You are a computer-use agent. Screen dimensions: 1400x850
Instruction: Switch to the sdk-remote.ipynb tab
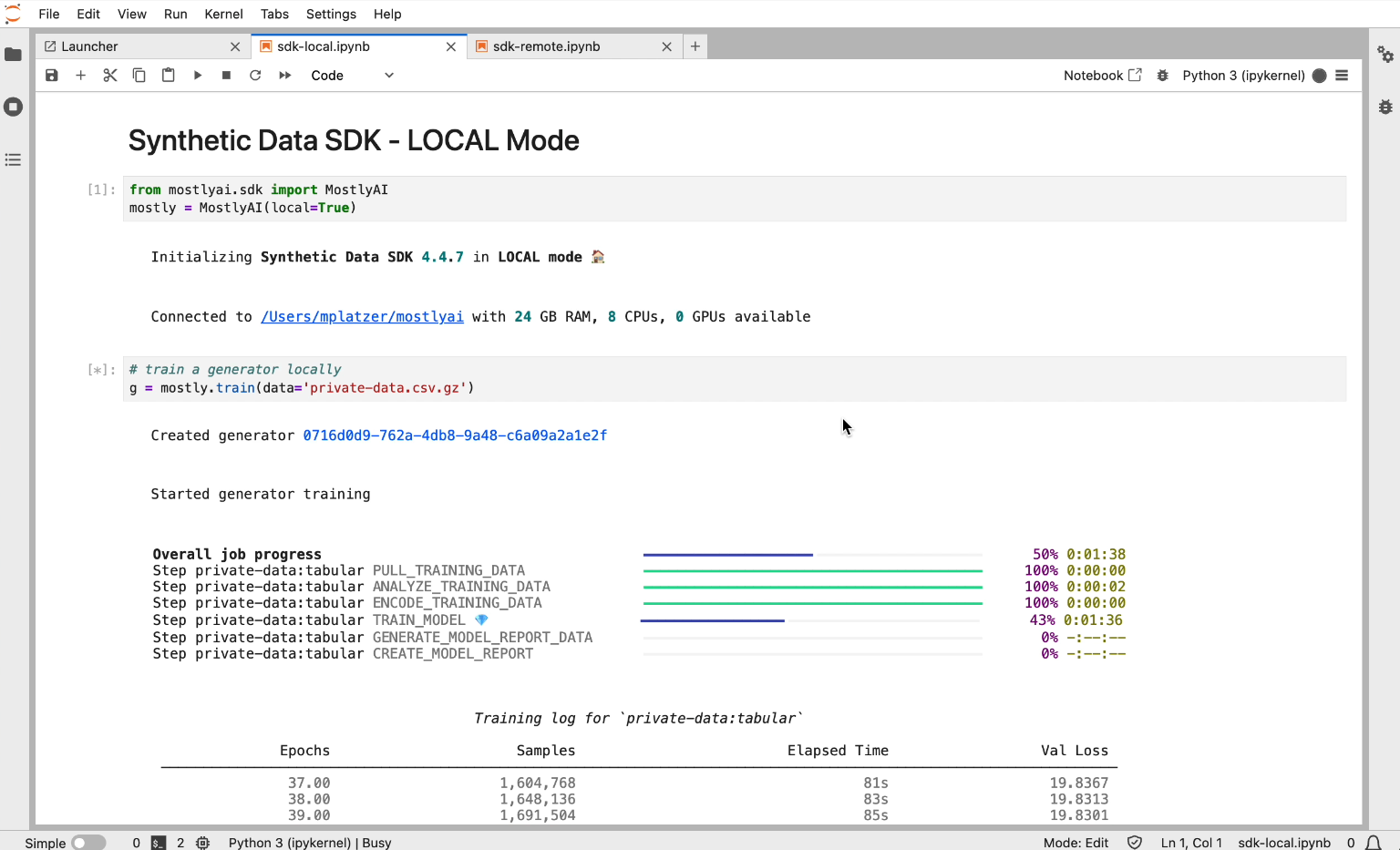[x=546, y=46]
